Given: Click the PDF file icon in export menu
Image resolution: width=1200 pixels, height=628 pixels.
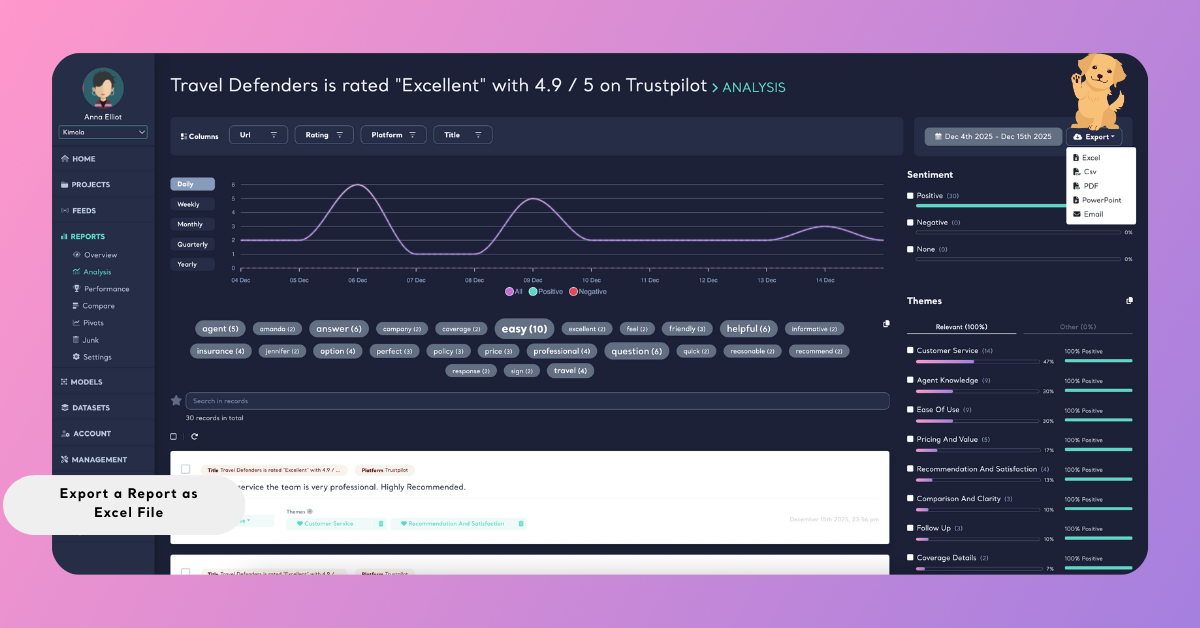Looking at the screenshot, I should [x=1076, y=186].
